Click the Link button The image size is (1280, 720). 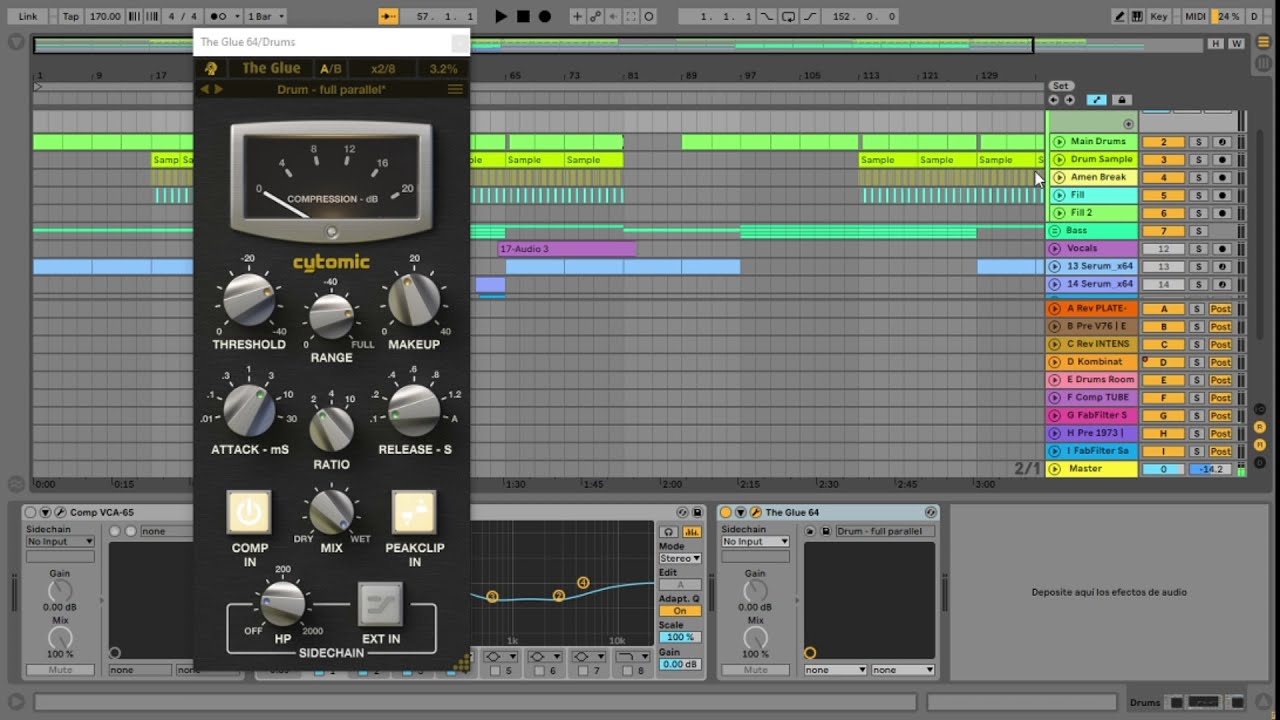[x=28, y=16]
